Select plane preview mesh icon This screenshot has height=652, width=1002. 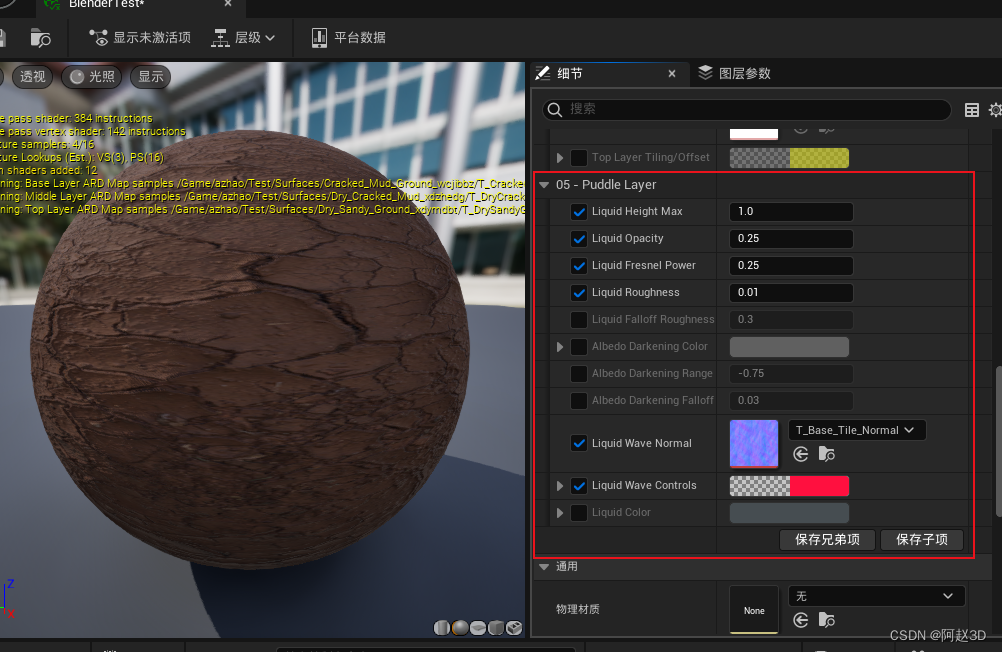(x=477, y=628)
